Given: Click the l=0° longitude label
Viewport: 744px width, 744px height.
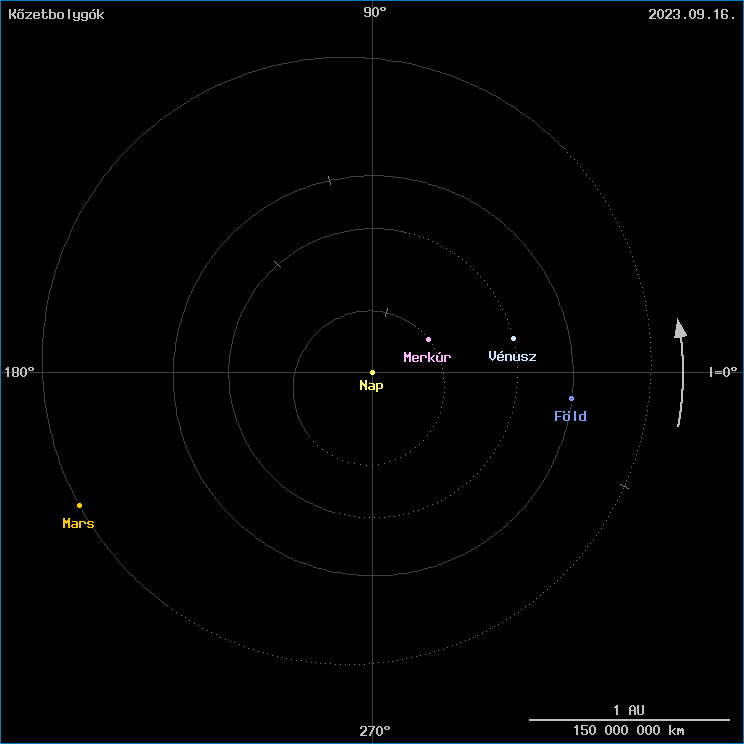Looking at the screenshot, I should tap(722, 372).
